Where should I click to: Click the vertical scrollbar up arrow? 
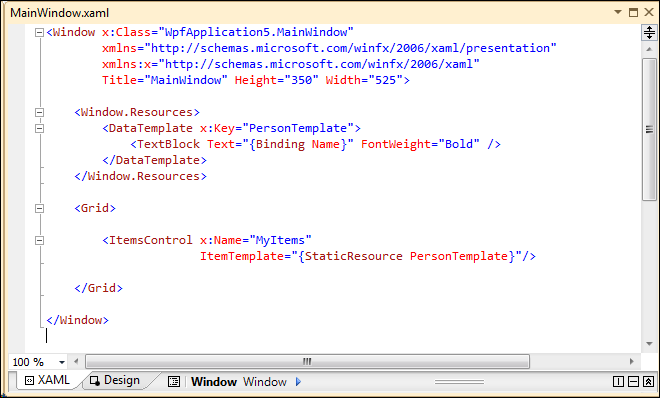coord(649,49)
